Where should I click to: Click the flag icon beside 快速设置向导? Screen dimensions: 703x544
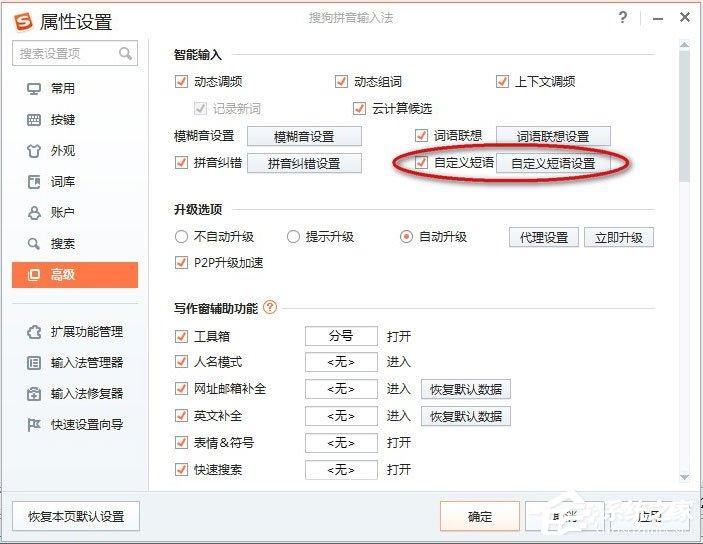[34, 424]
